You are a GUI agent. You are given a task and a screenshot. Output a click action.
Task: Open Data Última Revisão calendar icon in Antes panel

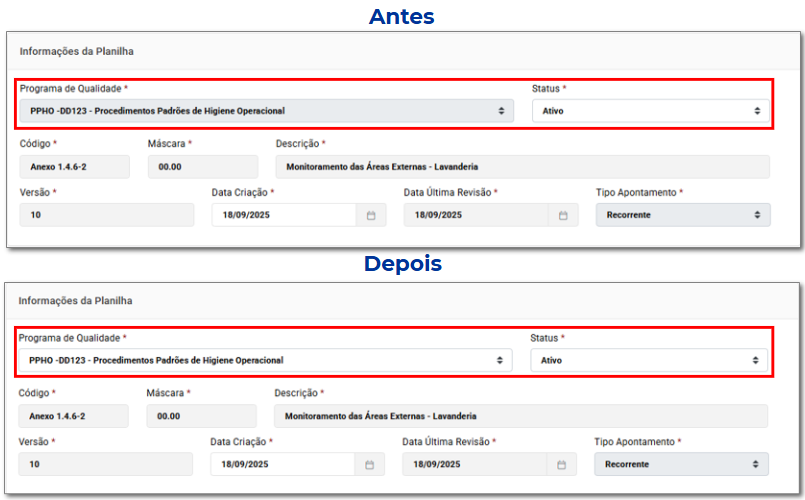(562, 215)
